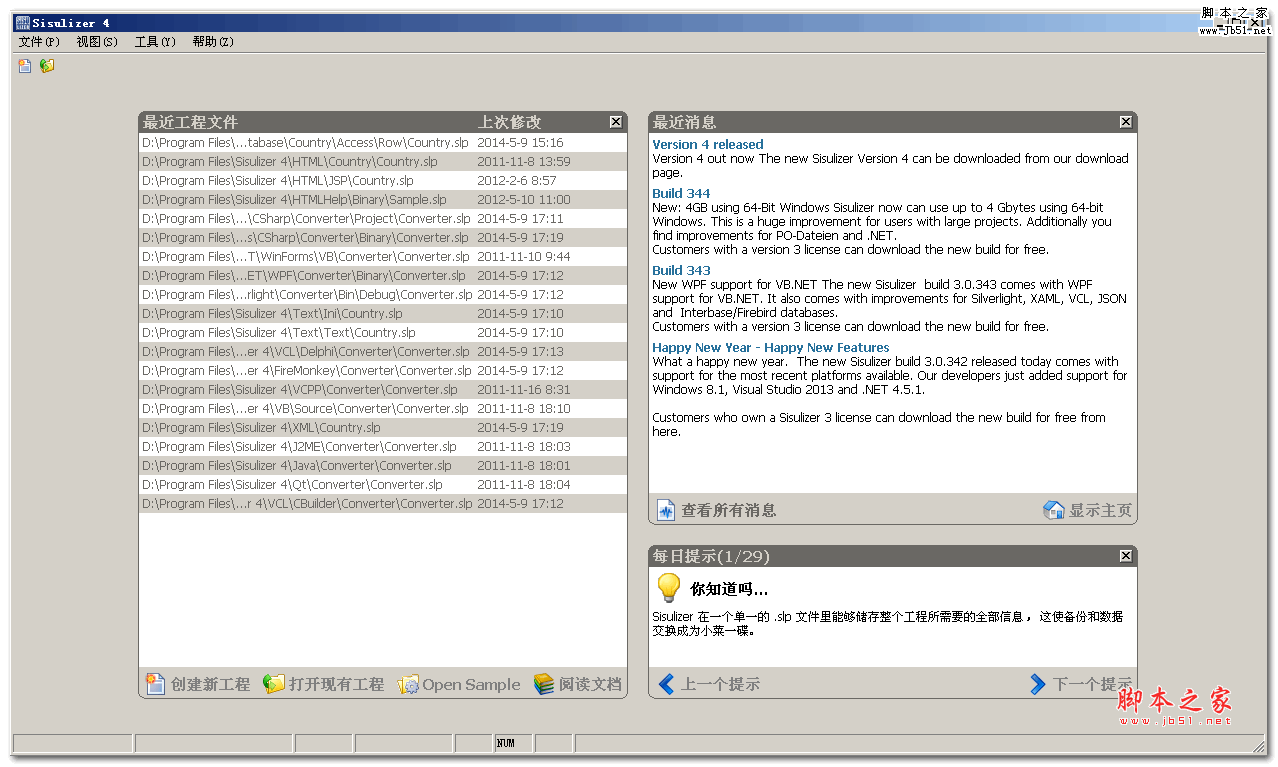Open the 文件(F) menu
Viewport: 1278px width, 767px height.
39,42
